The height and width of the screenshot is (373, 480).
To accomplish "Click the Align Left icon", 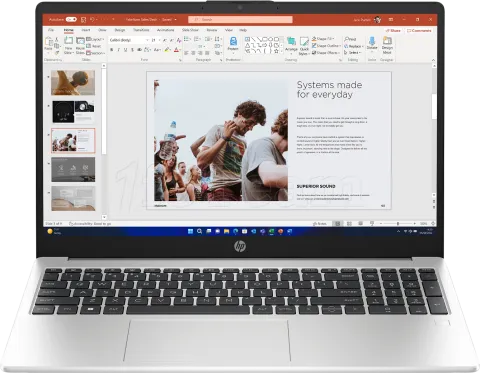I will pos(186,53).
